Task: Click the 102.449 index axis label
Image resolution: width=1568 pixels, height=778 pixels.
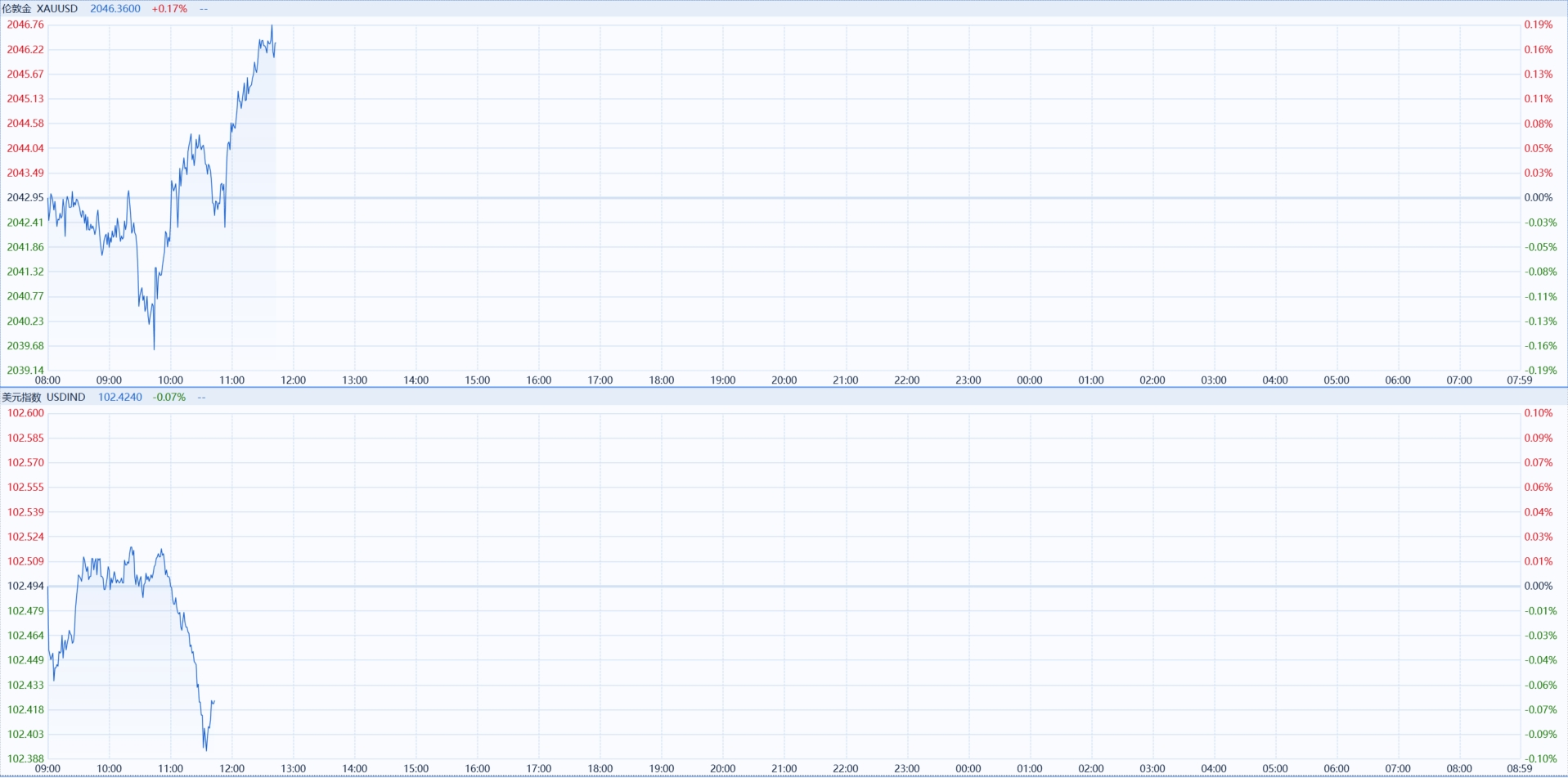Action: [x=25, y=660]
